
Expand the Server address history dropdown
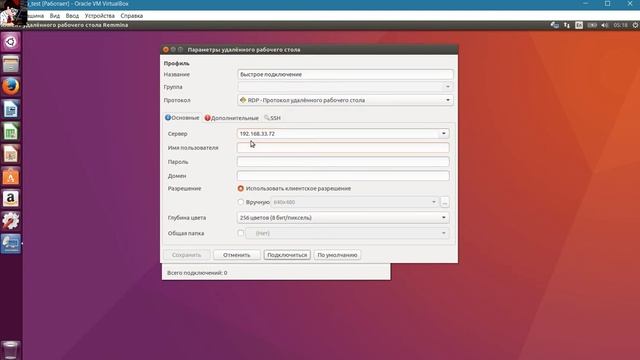(x=444, y=133)
